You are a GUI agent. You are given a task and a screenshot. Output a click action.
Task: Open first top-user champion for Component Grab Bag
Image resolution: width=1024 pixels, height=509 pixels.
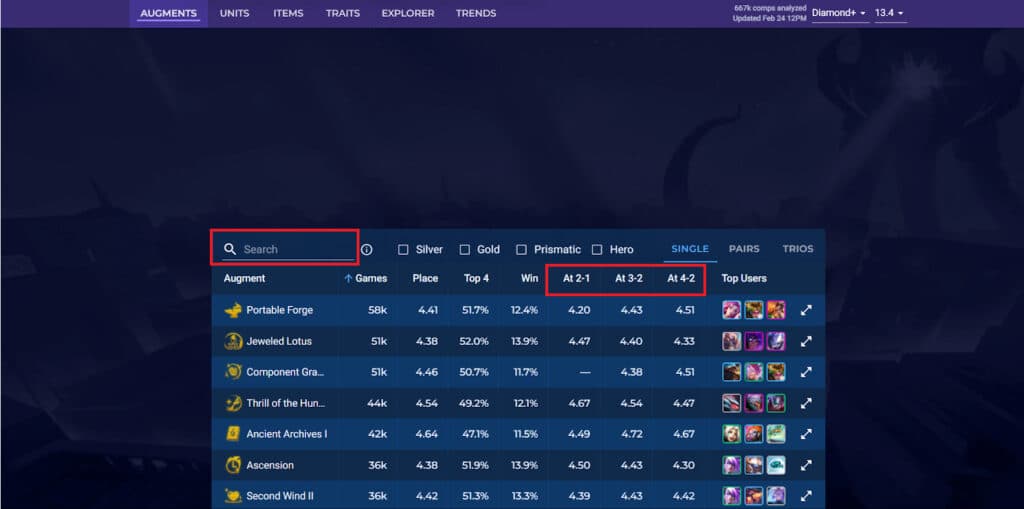[731, 372]
